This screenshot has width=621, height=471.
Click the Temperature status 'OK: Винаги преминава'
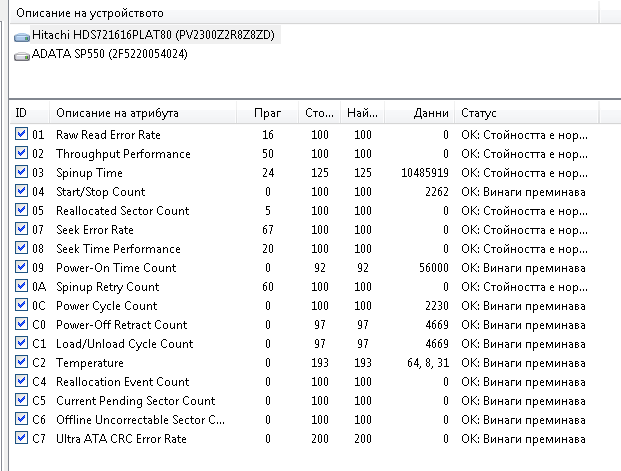[x=523, y=363]
